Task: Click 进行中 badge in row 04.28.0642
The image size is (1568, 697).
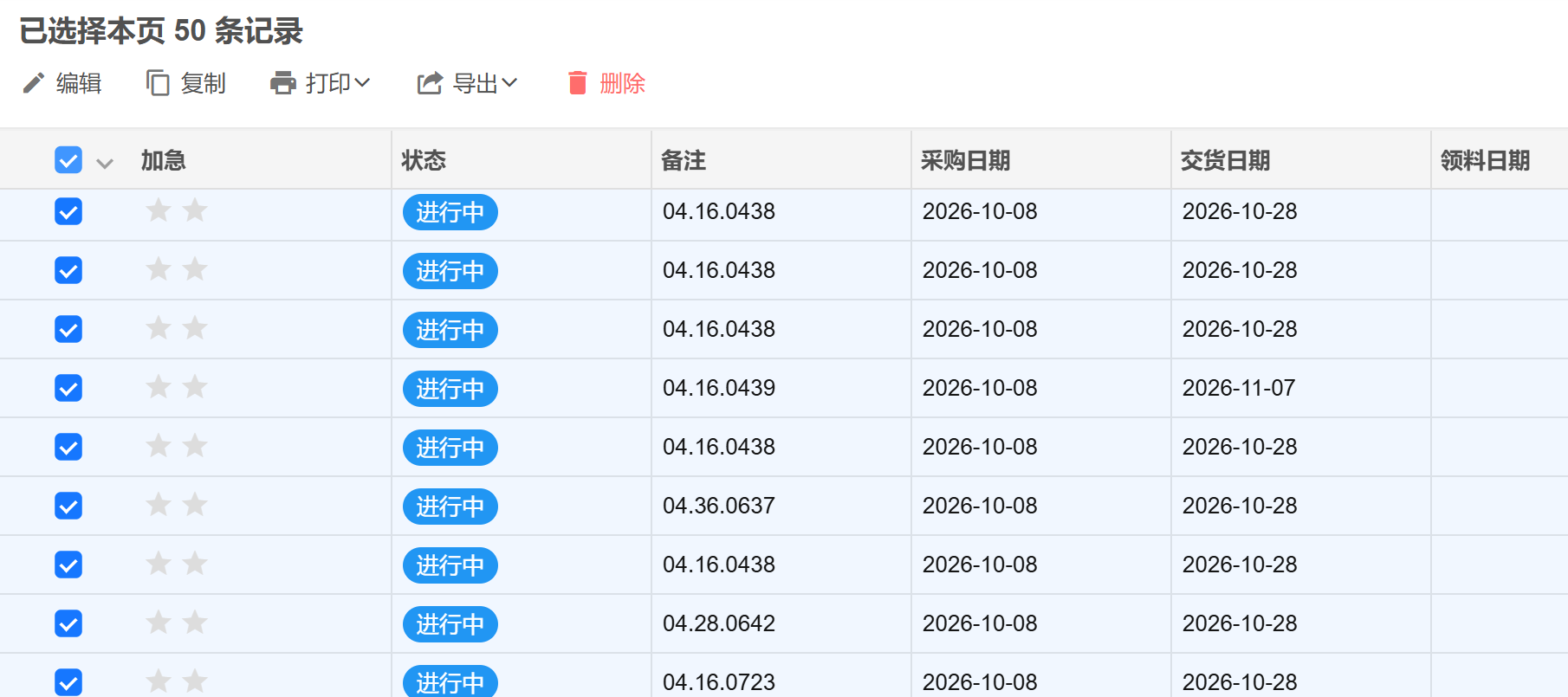Action: (450, 624)
